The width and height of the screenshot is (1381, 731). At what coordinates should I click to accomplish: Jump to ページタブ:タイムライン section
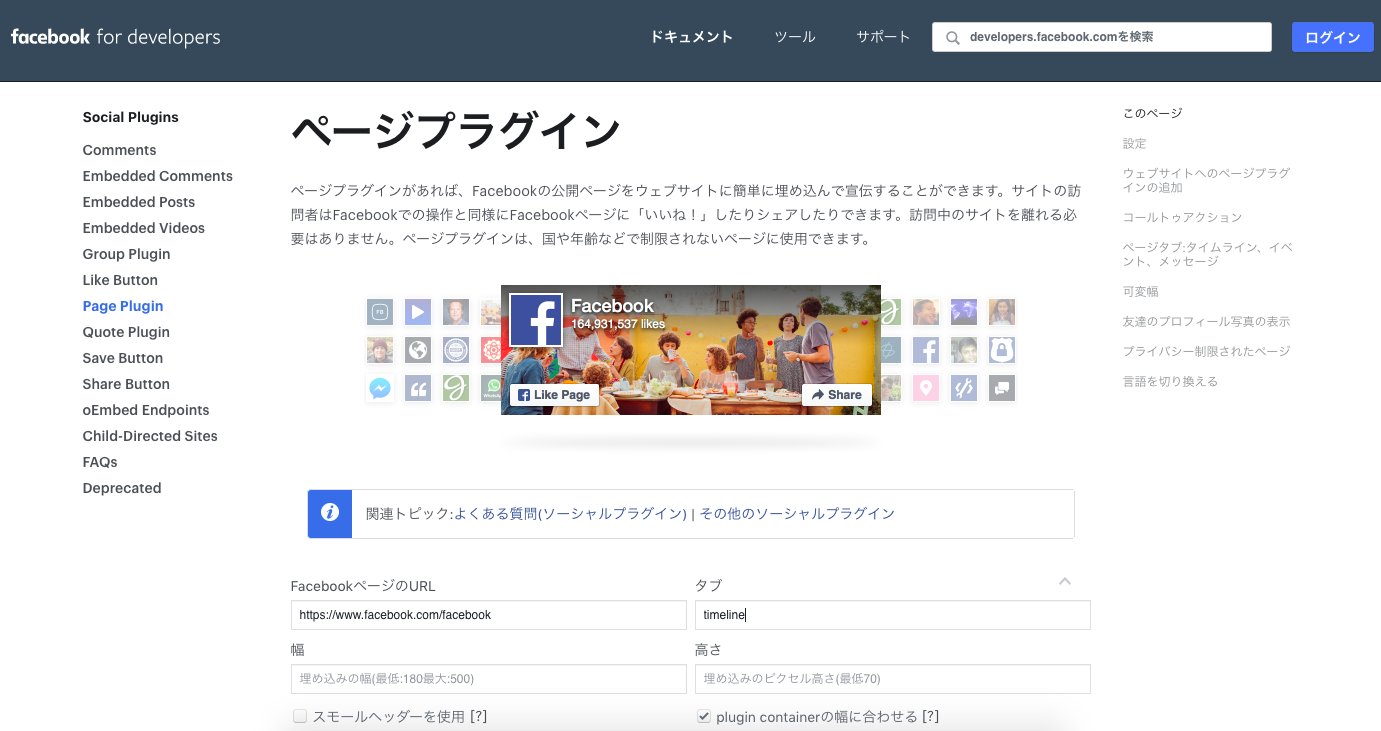click(x=1208, y=254)
